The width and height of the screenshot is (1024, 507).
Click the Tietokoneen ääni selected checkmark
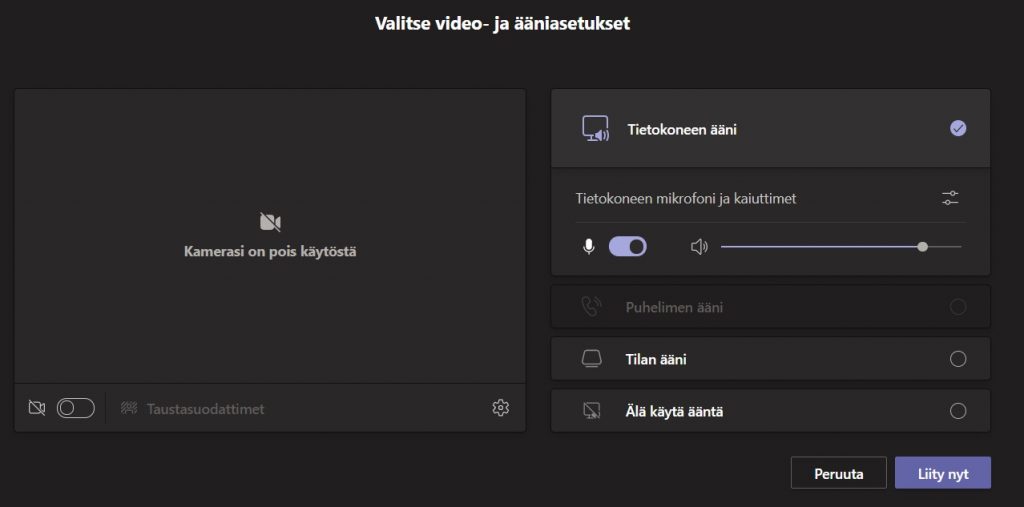click(958, 128)
